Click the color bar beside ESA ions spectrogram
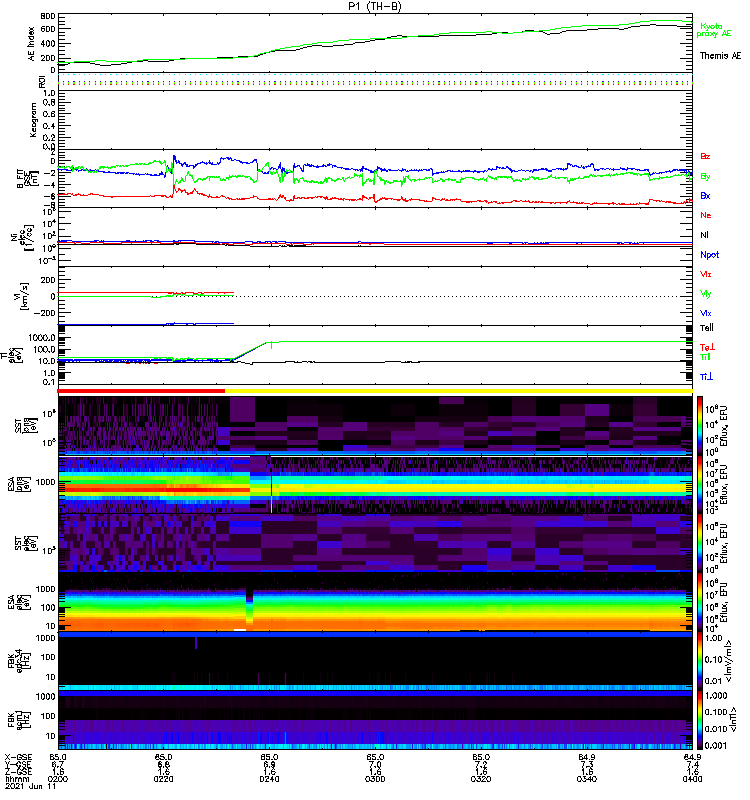 tap(700, 484)
